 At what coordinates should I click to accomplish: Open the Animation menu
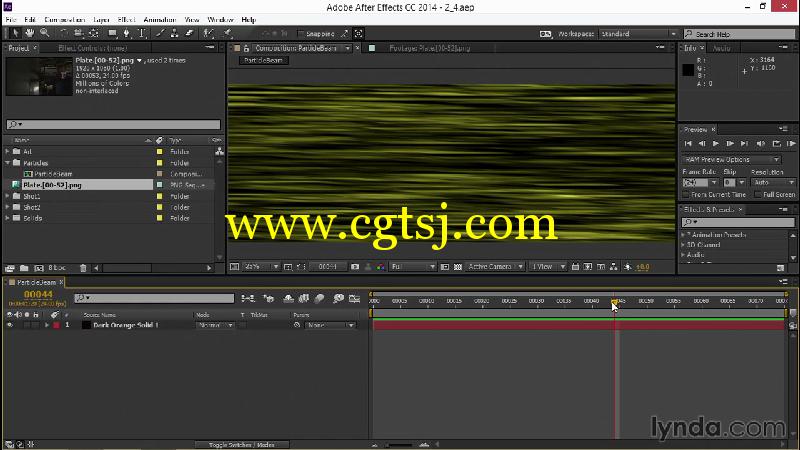159,19
